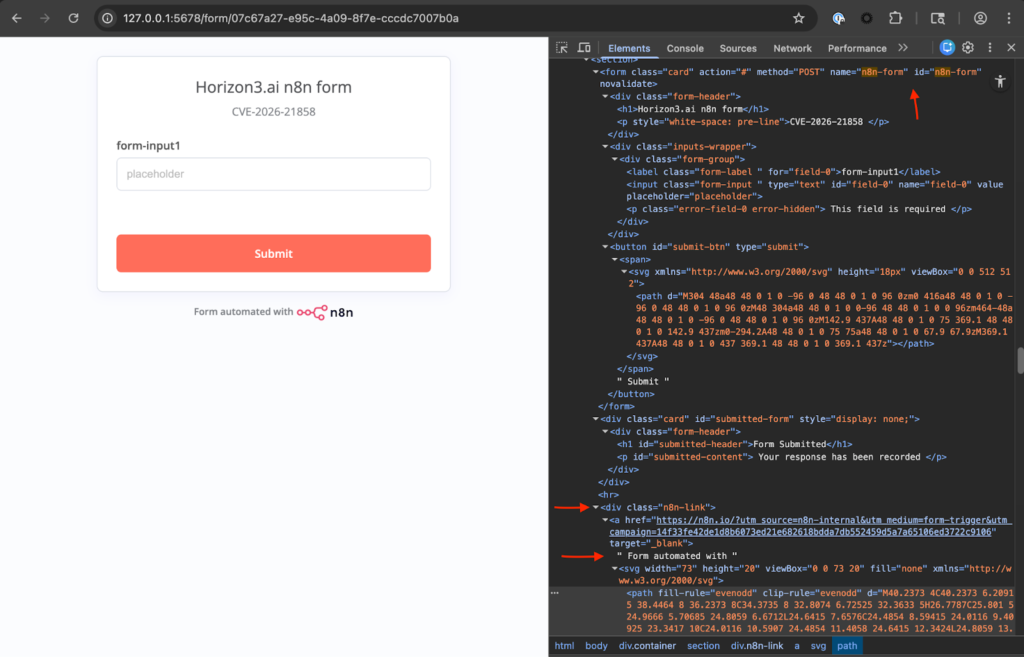Switch to the Console tab

tap(685, 48)
